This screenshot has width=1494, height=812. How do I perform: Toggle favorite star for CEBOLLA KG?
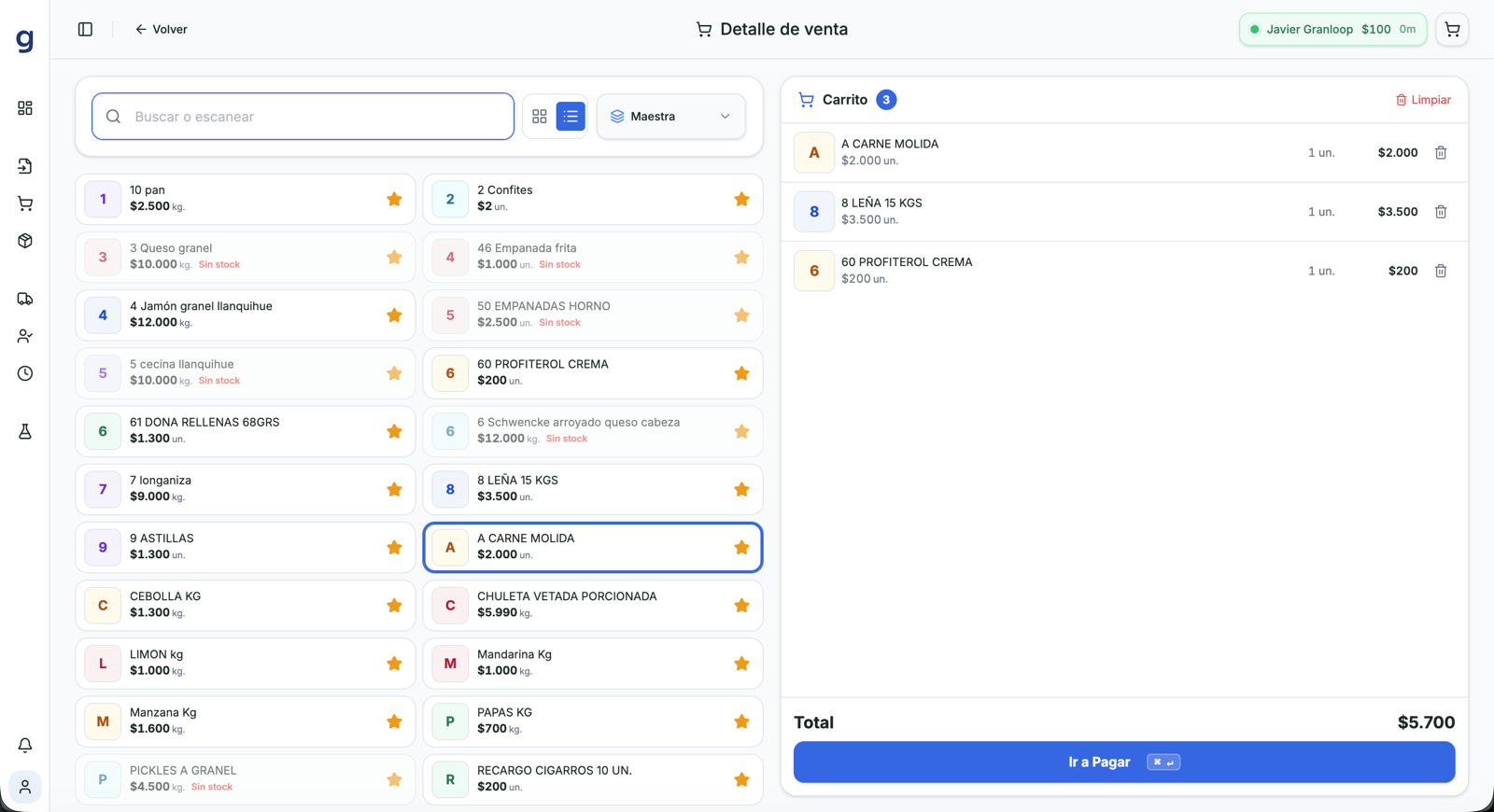coord(394,605)
